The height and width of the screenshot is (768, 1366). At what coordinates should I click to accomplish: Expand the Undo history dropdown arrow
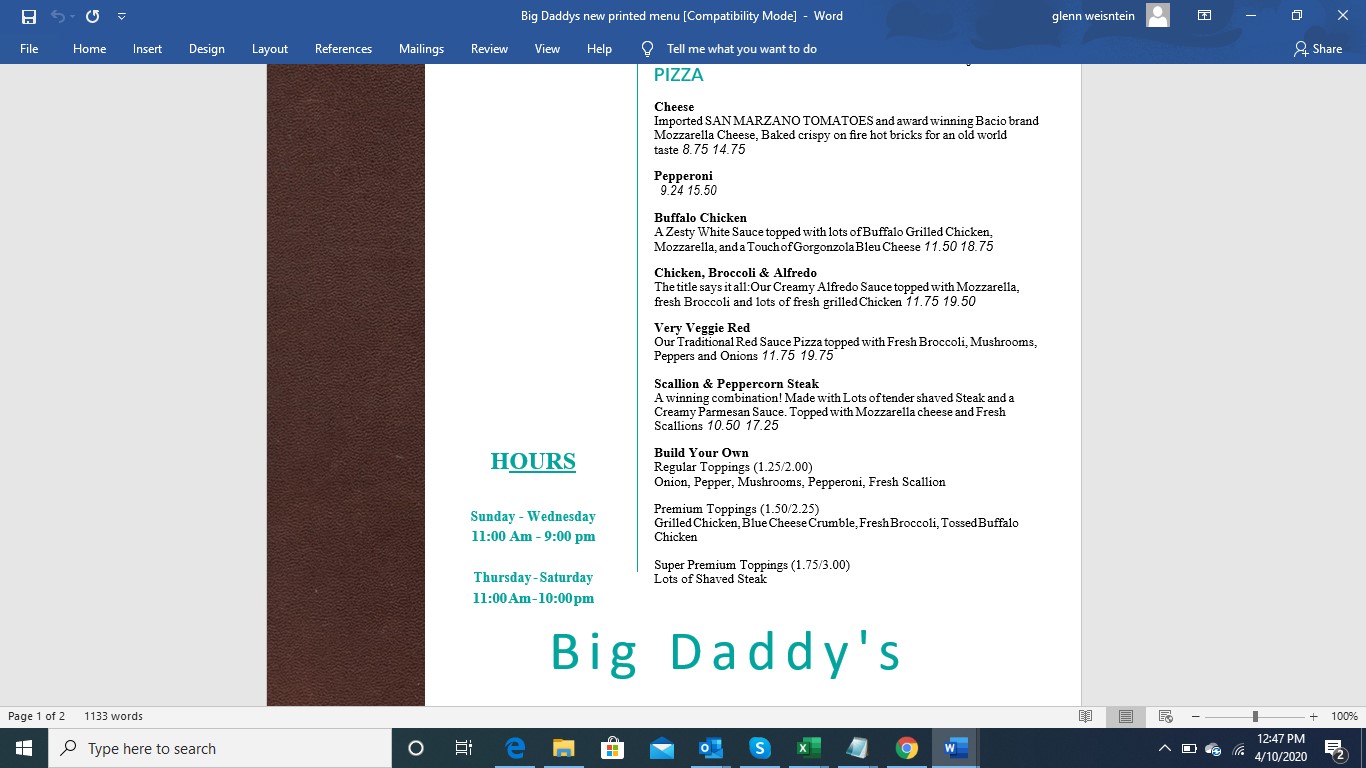(72, 16)
